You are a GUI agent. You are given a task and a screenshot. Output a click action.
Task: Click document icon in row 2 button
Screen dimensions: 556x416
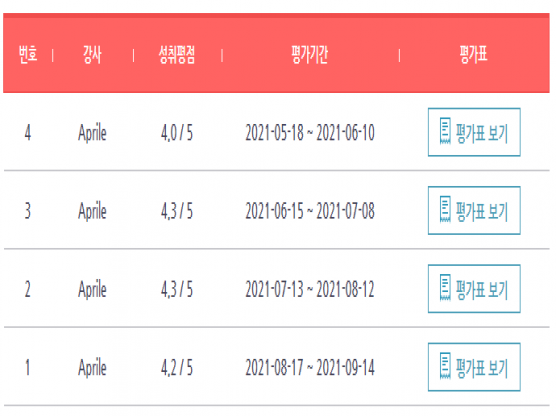[x=445, y=288]
